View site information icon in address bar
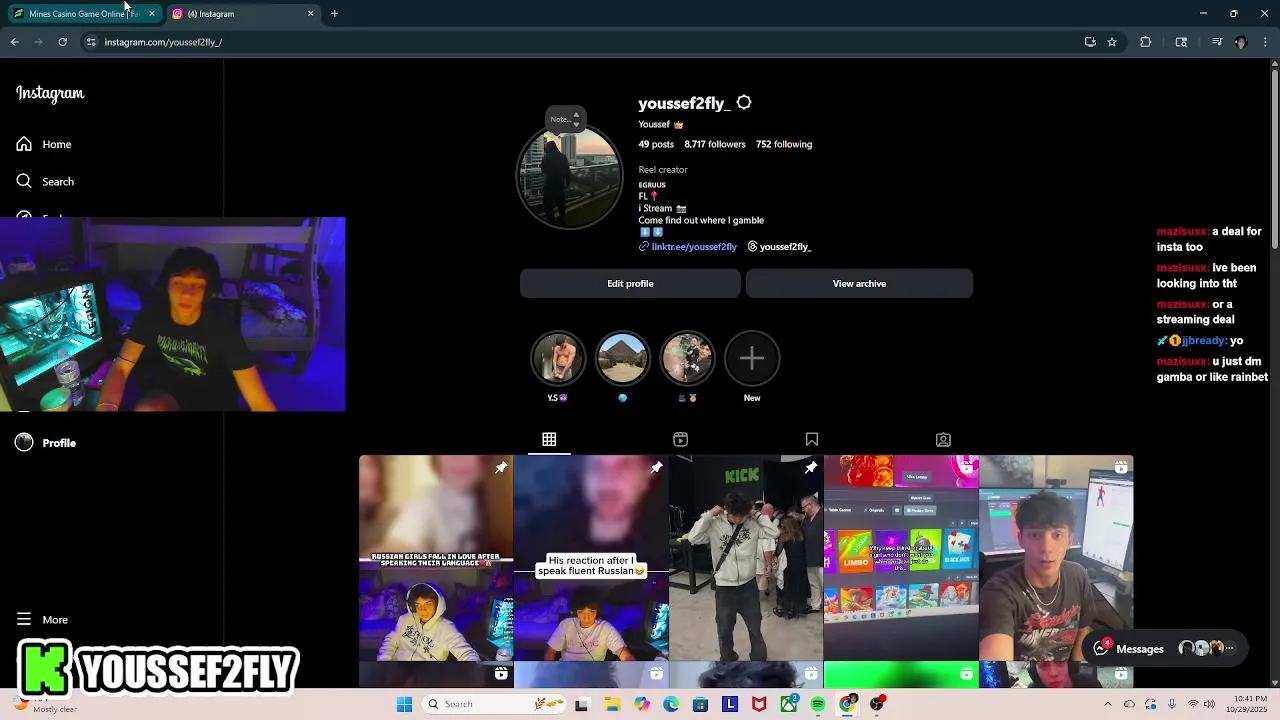This screenshot has height=720, width=1280. tap(90, 42)
